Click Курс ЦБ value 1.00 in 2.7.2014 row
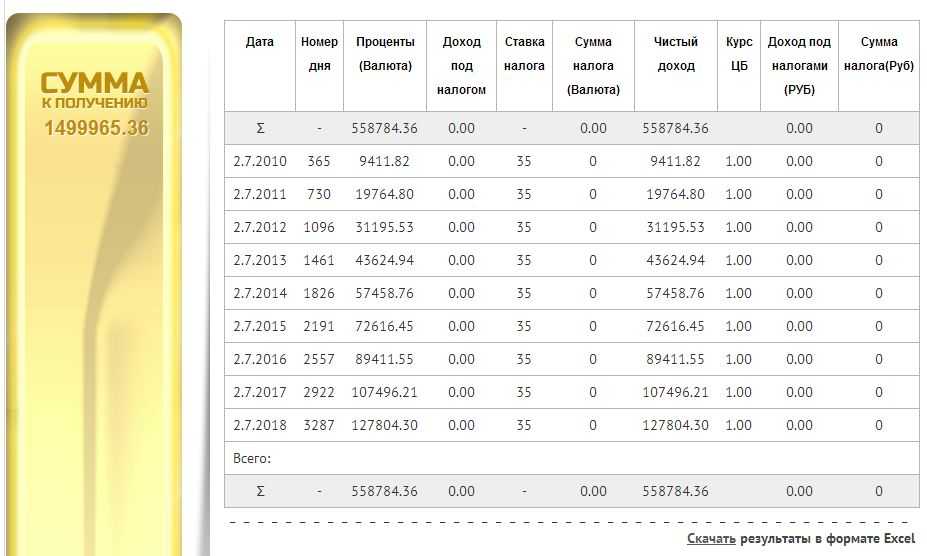 click(738, 293)
